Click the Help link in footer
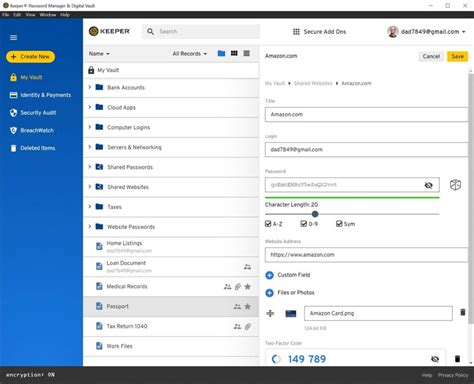 tap(427, 375)
